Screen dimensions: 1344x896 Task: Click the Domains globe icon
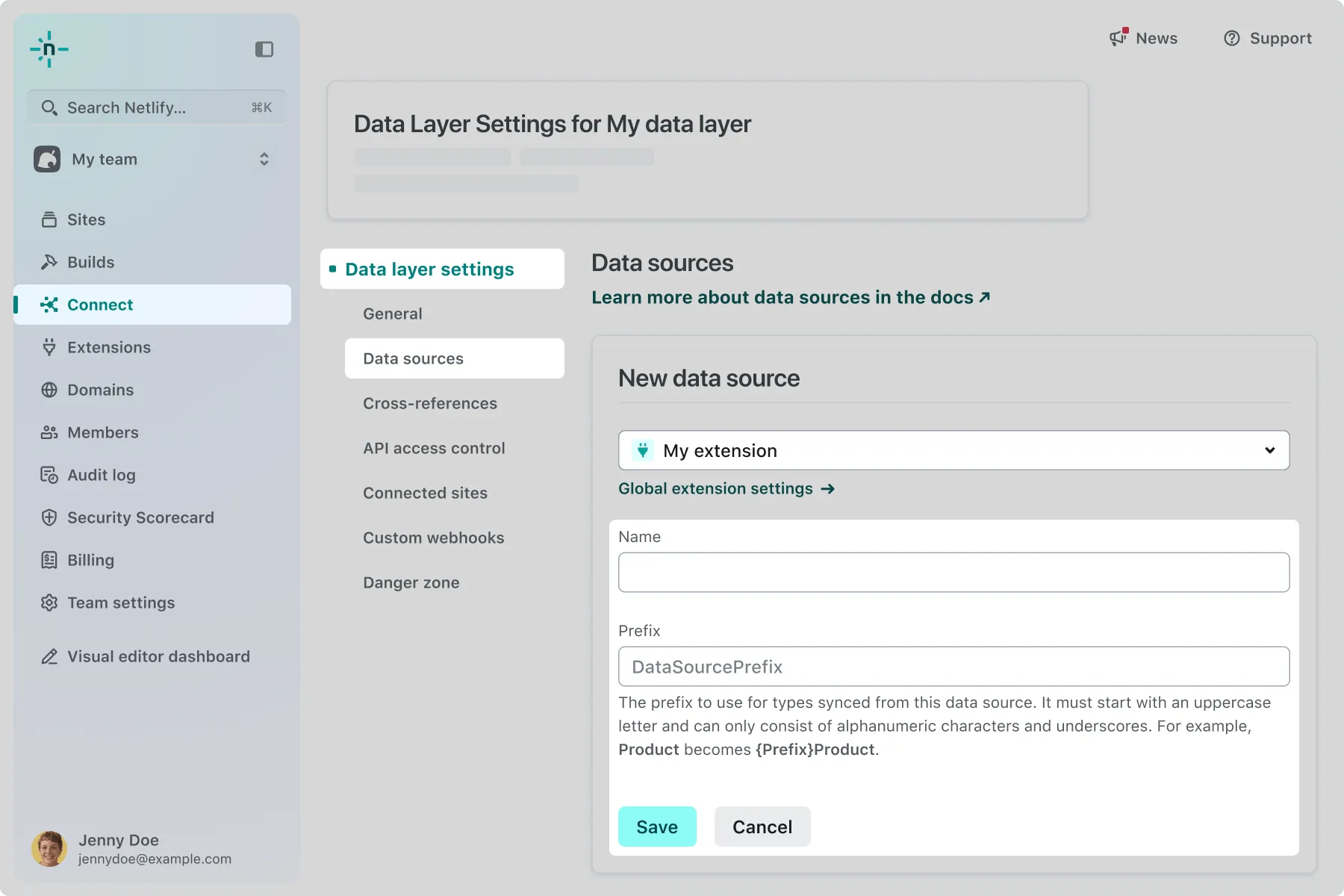[49, 390]
